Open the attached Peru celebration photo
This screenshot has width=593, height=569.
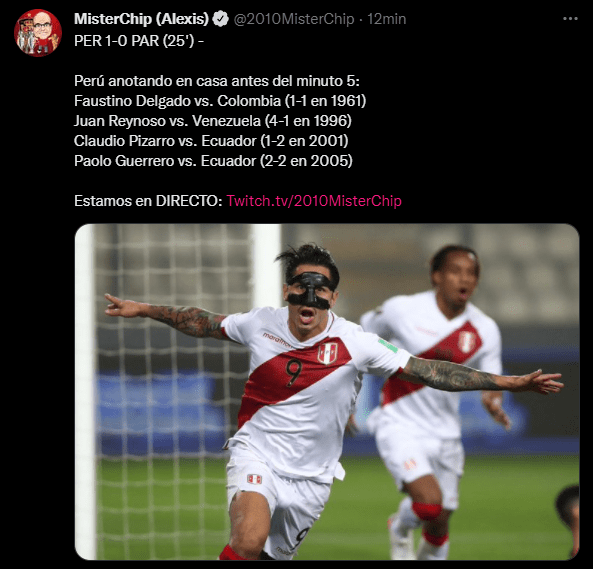pyautogui.click(x=327, y=392)
